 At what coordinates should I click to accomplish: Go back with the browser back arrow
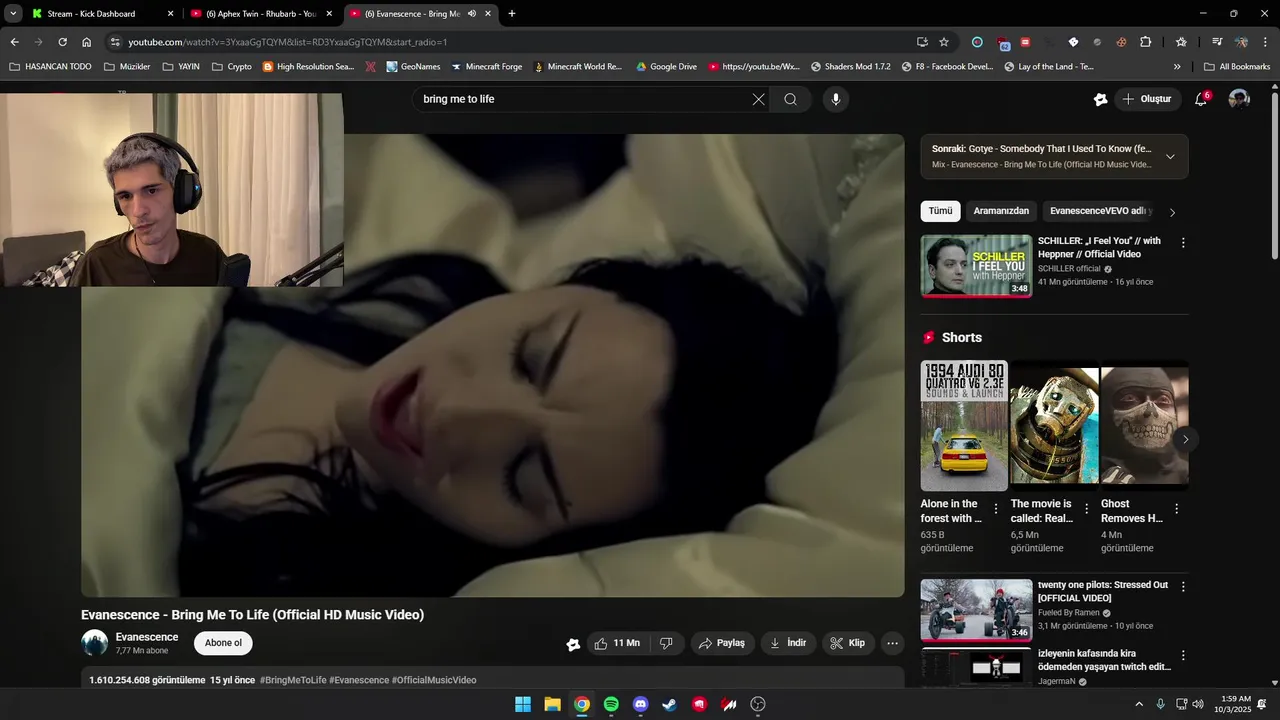[x=14, y=42]
